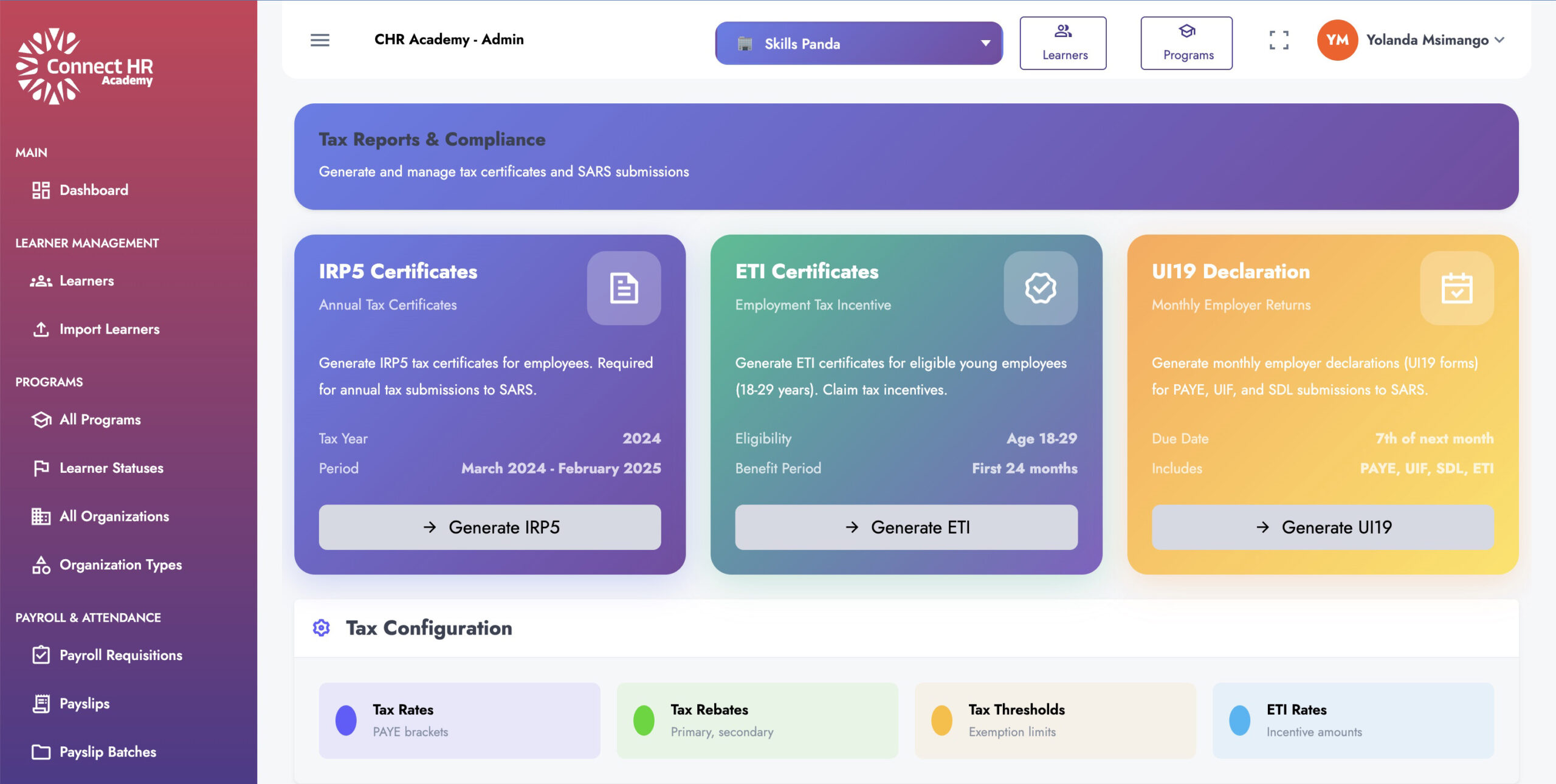
Task: Generate IRP5 tax certificates
Action: point(489,527)
